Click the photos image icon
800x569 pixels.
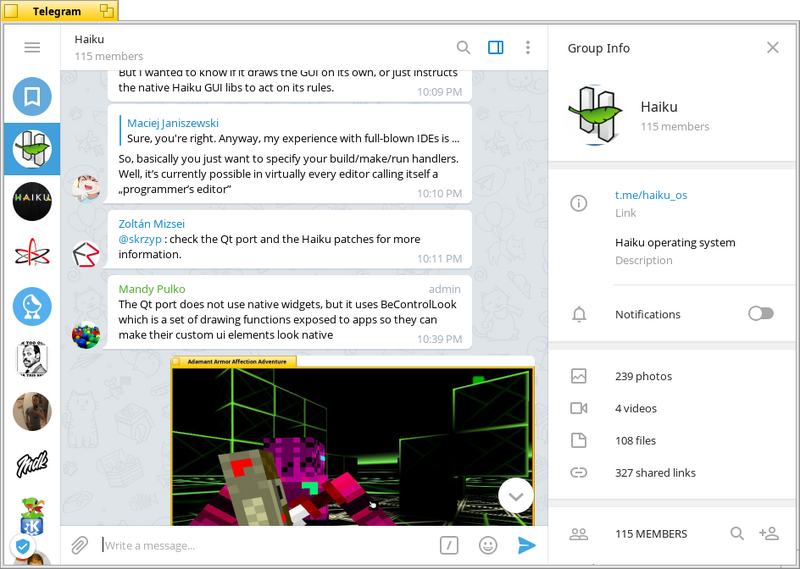click(x=579, y=376)
